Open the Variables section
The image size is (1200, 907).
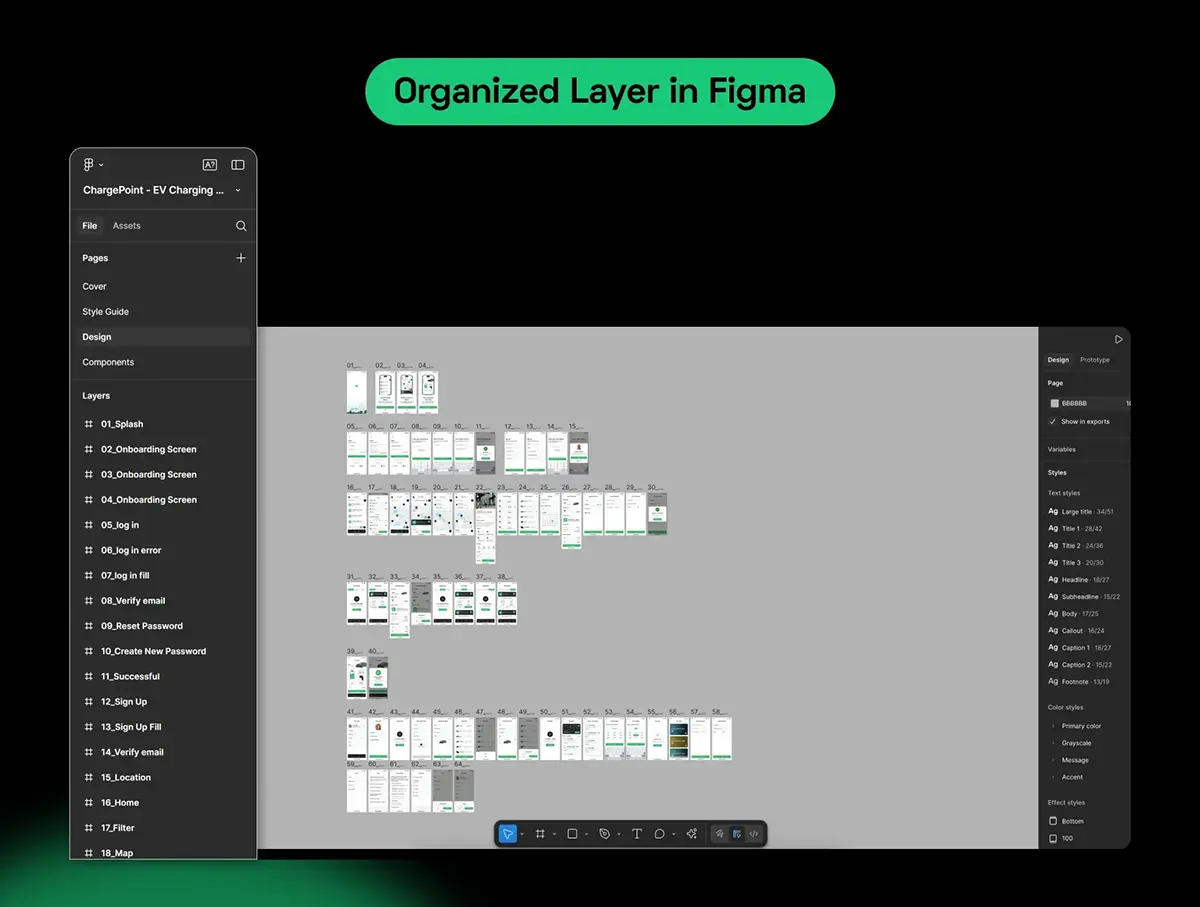pos(1062,449)
